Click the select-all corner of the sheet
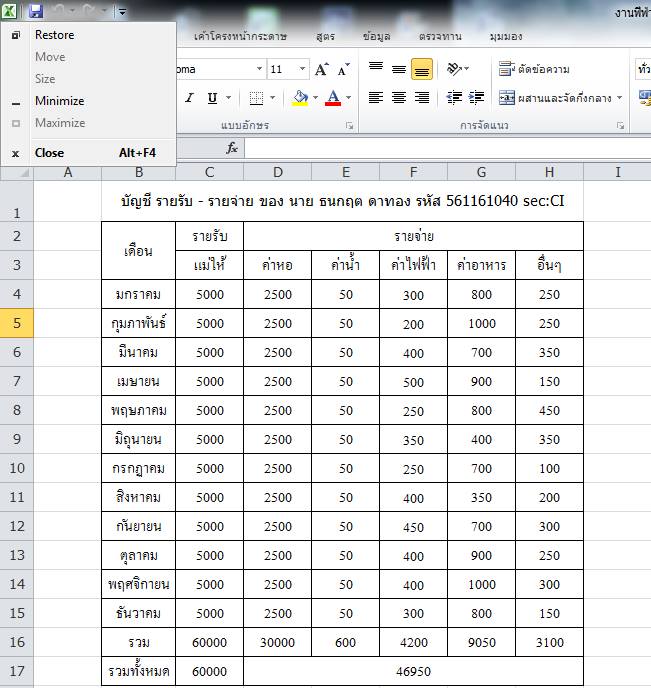 point(17,172)
